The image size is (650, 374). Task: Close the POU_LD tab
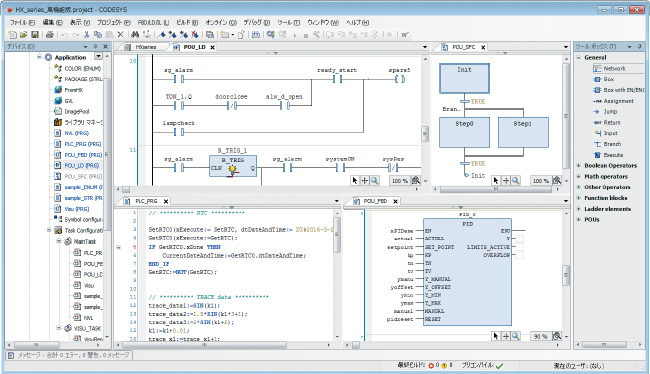(212, 47)
